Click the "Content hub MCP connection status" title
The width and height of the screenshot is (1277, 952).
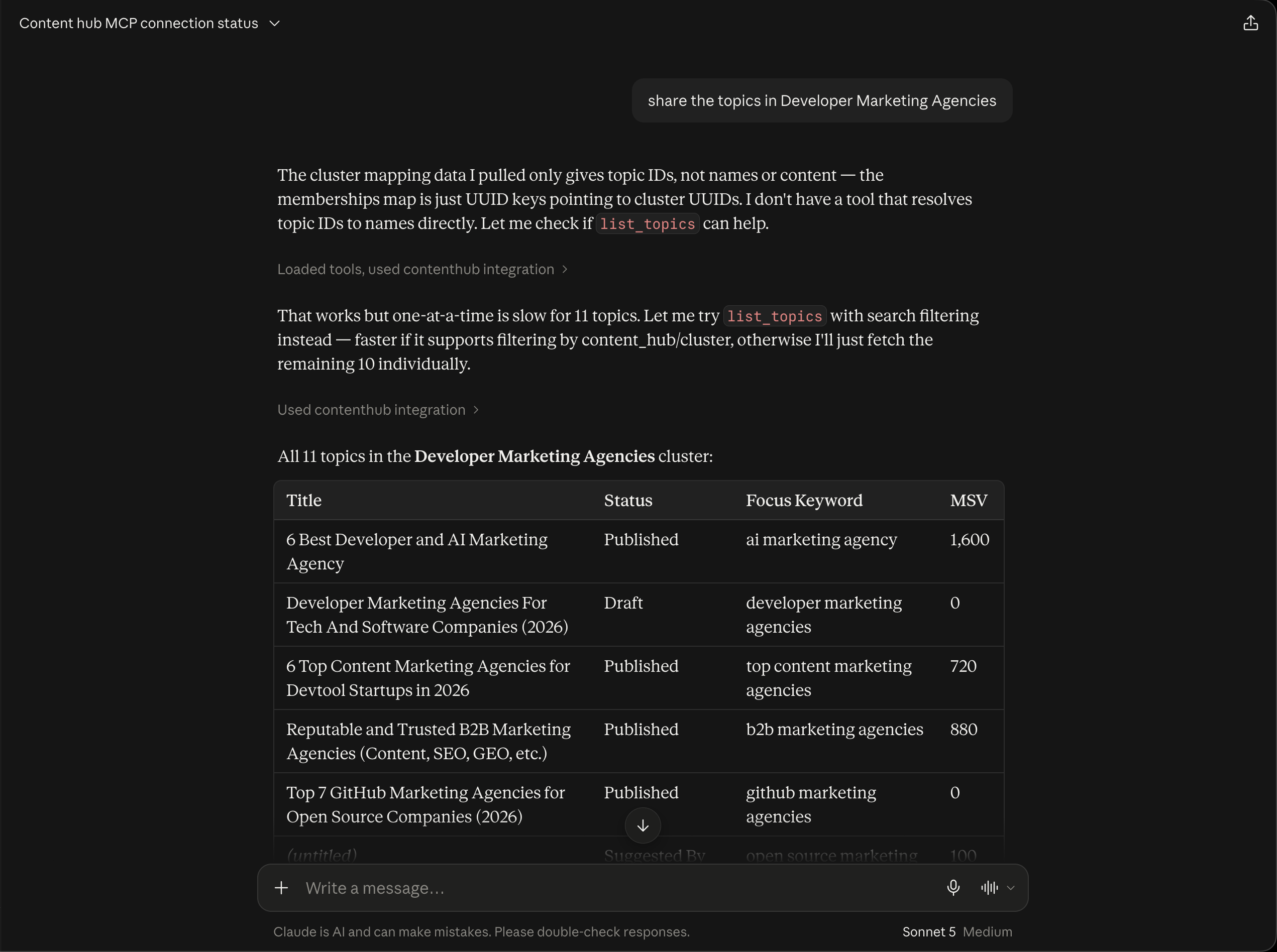point(138,23)
